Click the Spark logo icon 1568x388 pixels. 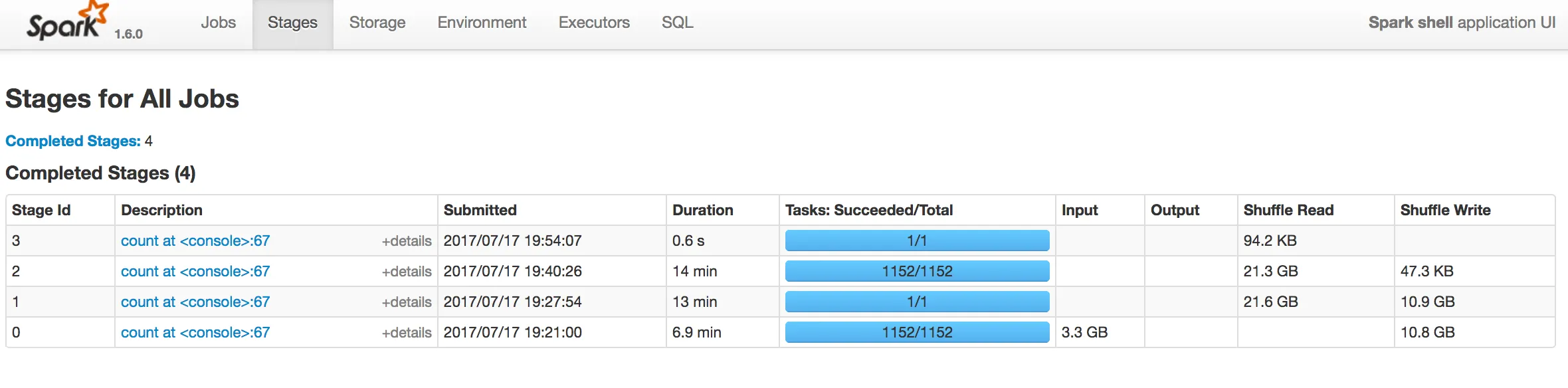pos(66,23)
